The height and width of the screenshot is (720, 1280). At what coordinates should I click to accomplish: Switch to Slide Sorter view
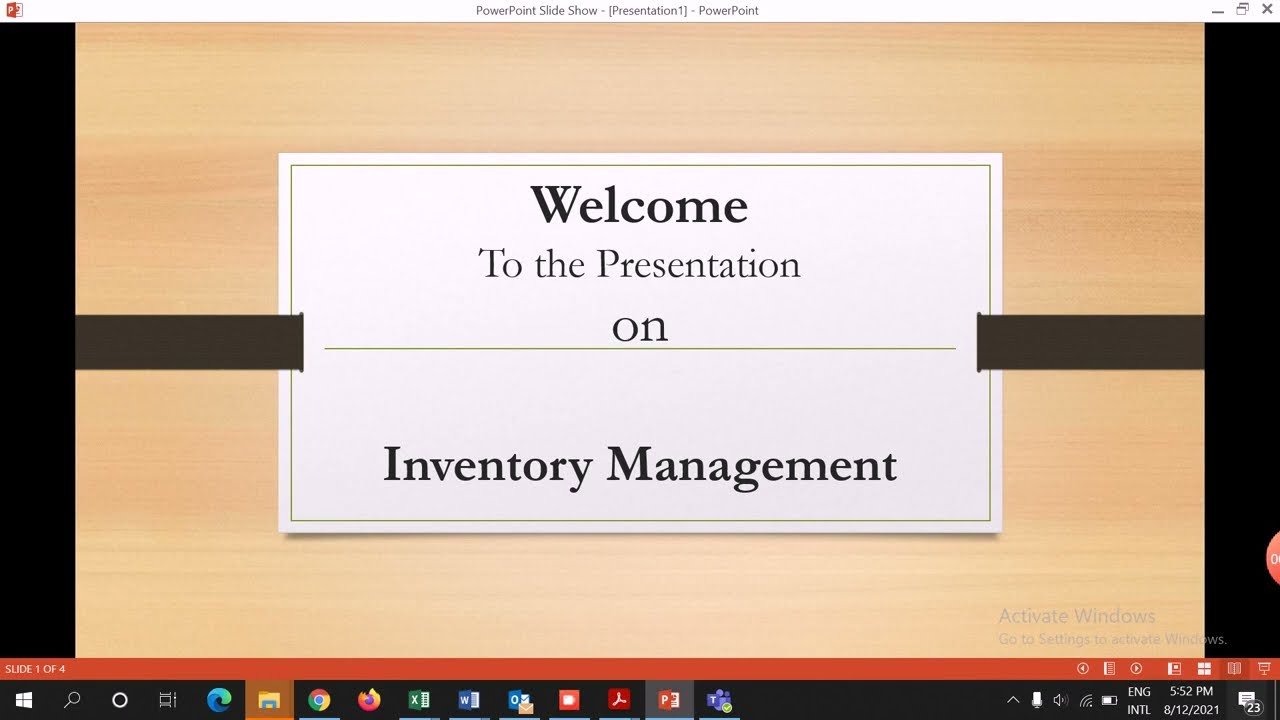1205,669
